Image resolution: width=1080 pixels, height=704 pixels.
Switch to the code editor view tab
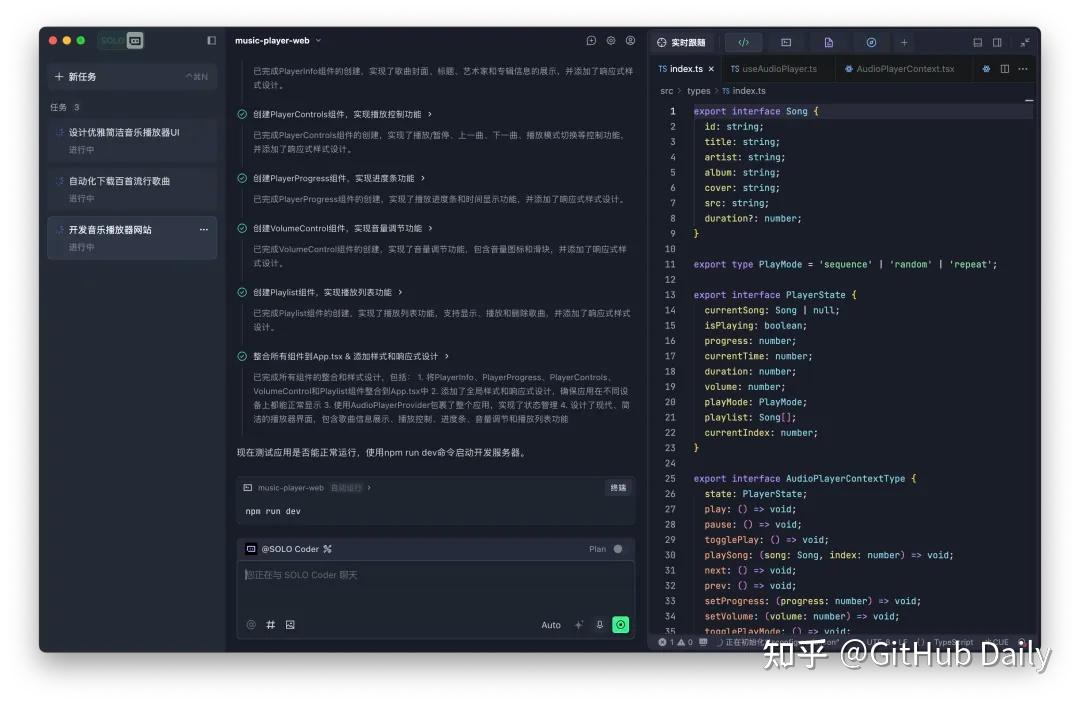(744, 43)
